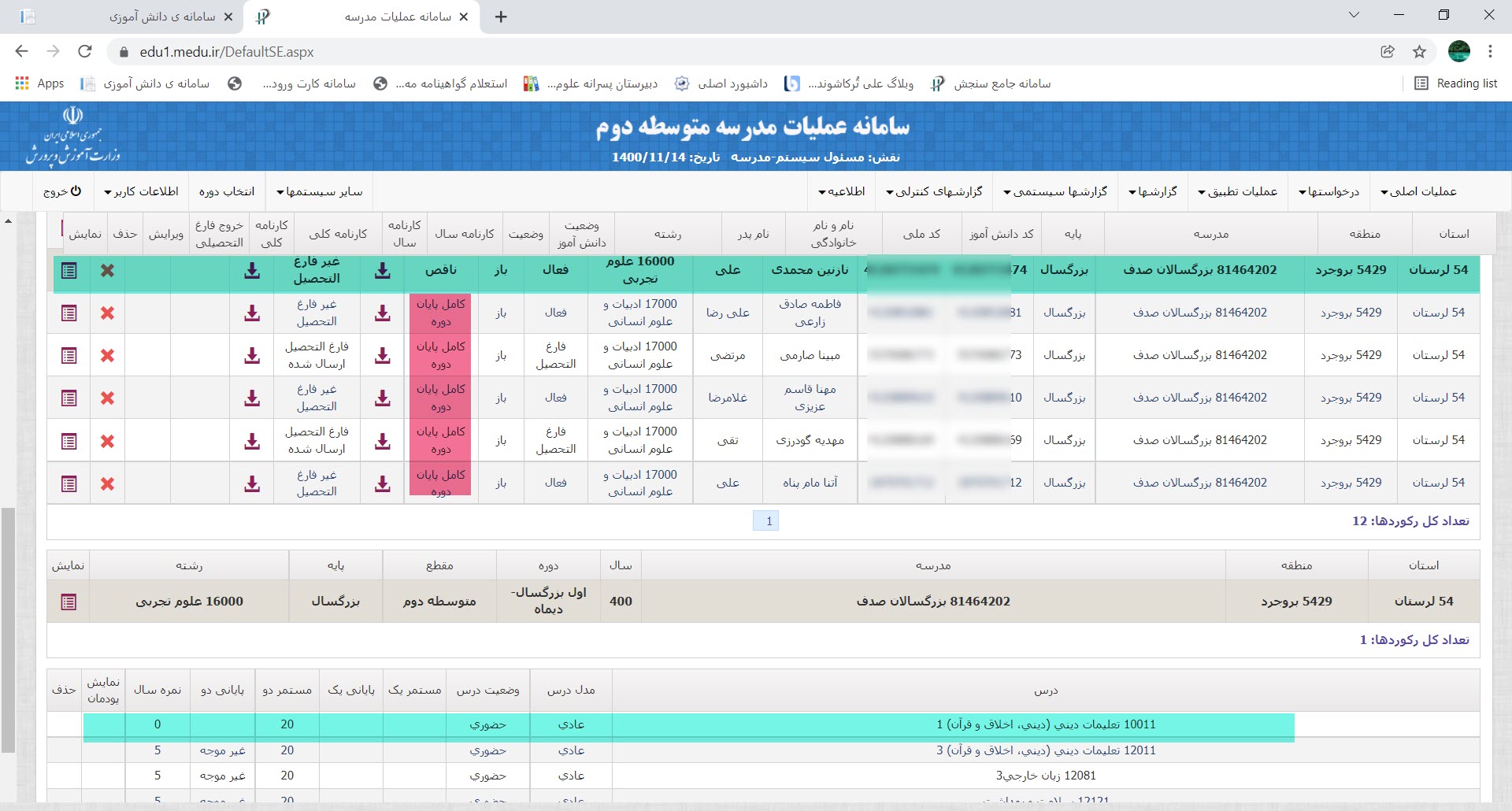Click delete X icon in فاطمه صادق row

tap(108, 313)
